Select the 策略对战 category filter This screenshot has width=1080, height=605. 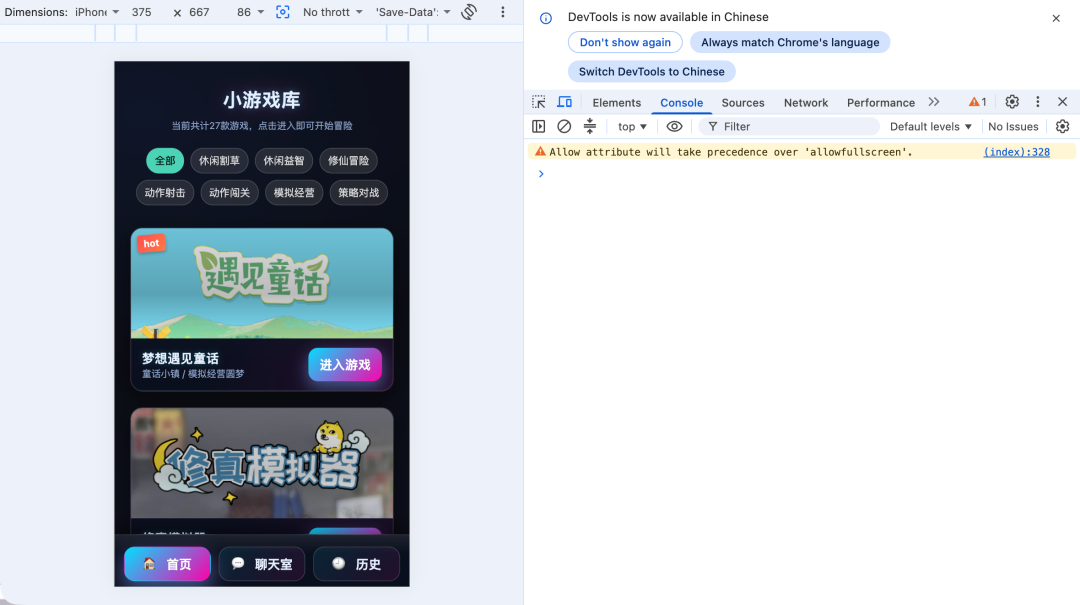[359, 193]
